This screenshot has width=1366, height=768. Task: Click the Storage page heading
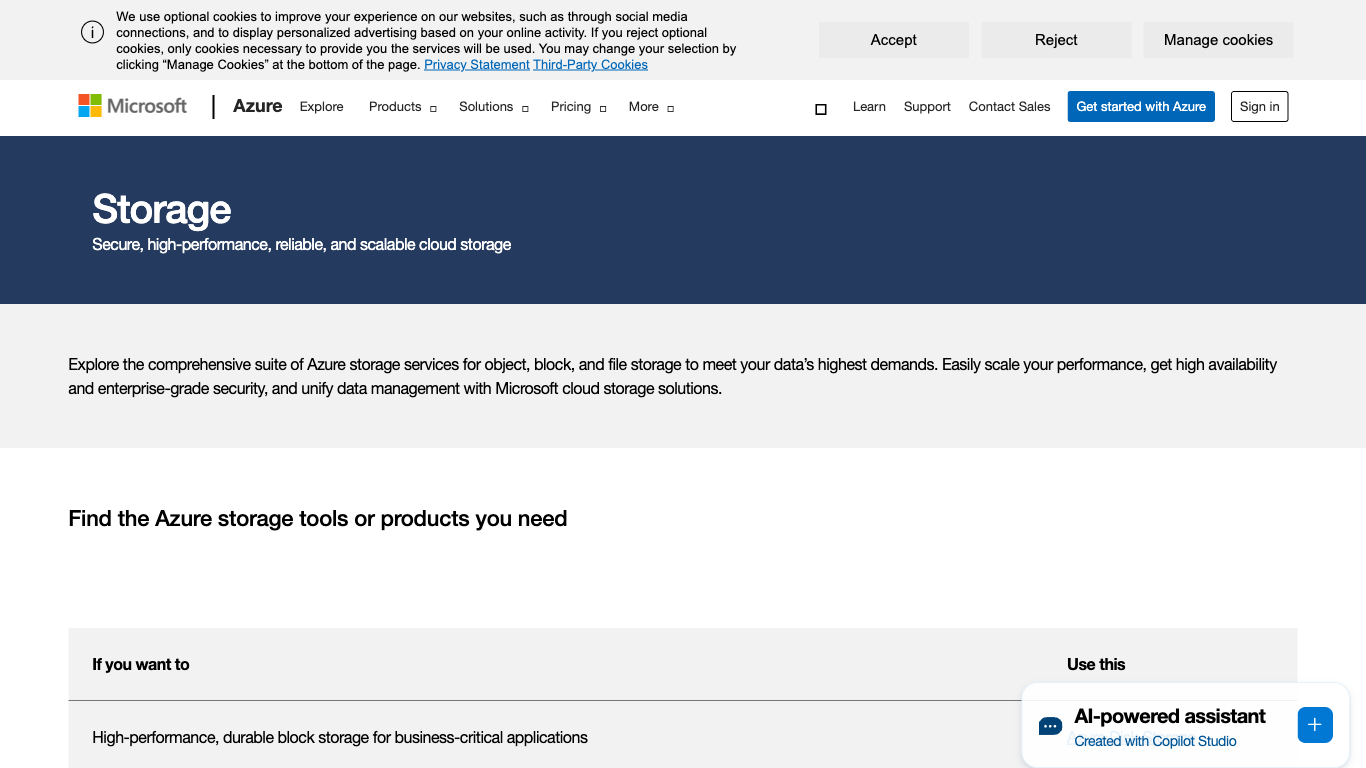pyautogui.click(x=162, y=209)
